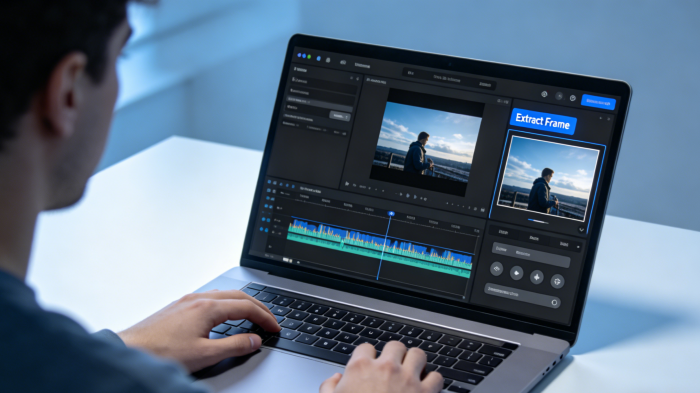Click the green window control dot

pos(309,57)
